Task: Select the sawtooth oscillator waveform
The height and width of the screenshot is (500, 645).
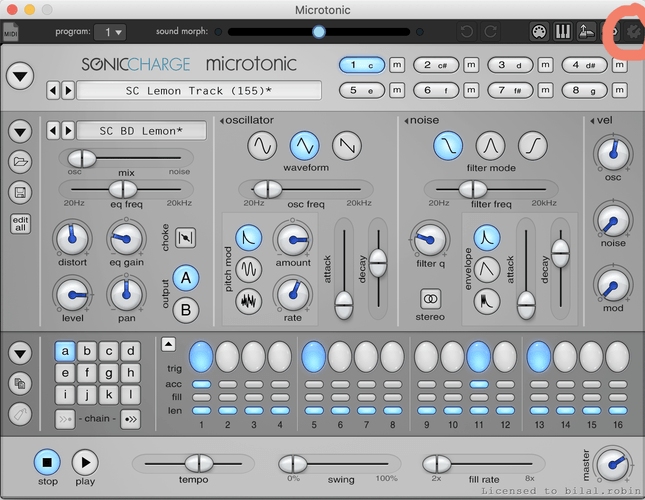Action: click(x=347, y=146)
